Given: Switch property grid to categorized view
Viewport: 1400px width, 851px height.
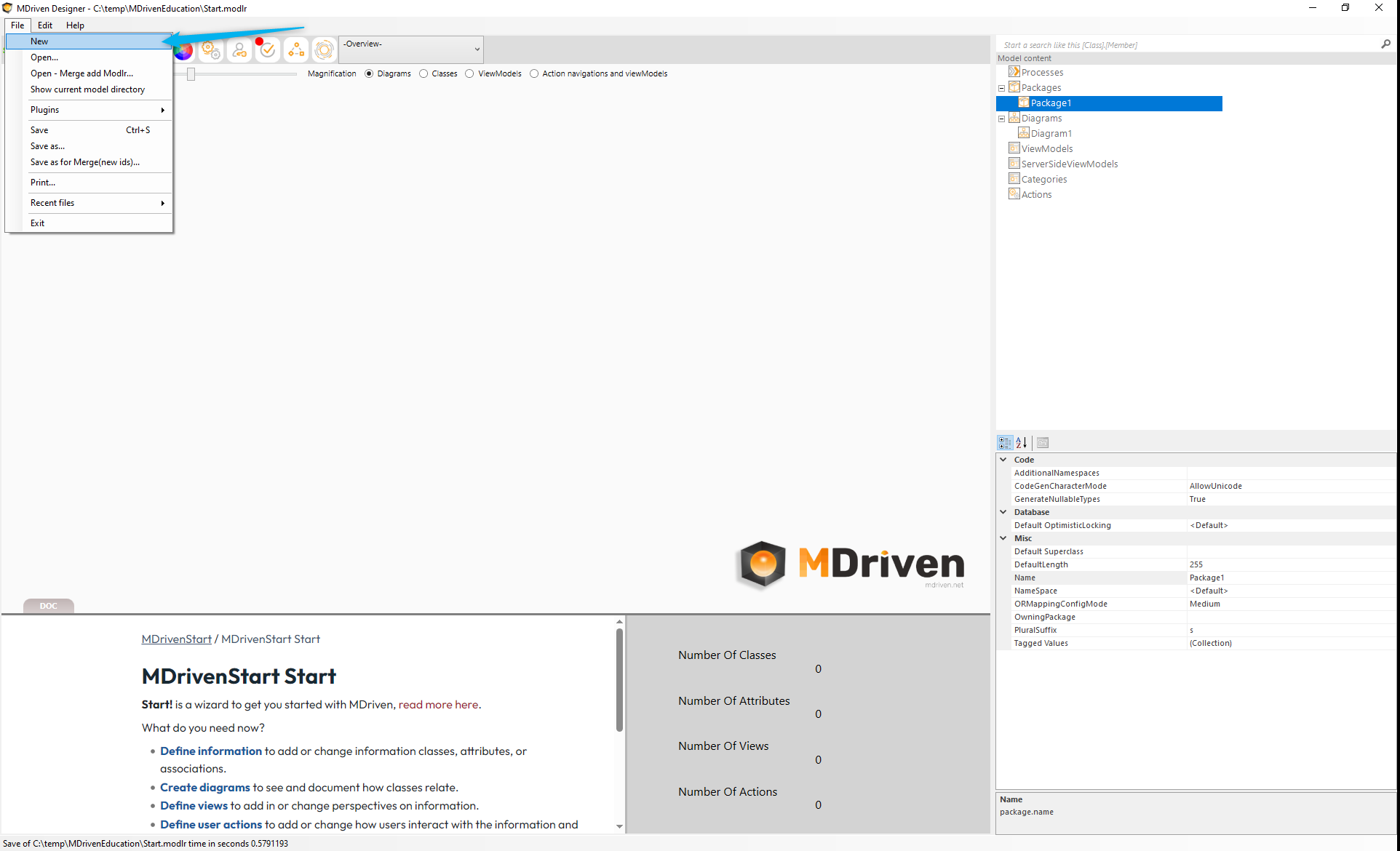Looking at the screenshot, I should 1005,442.
